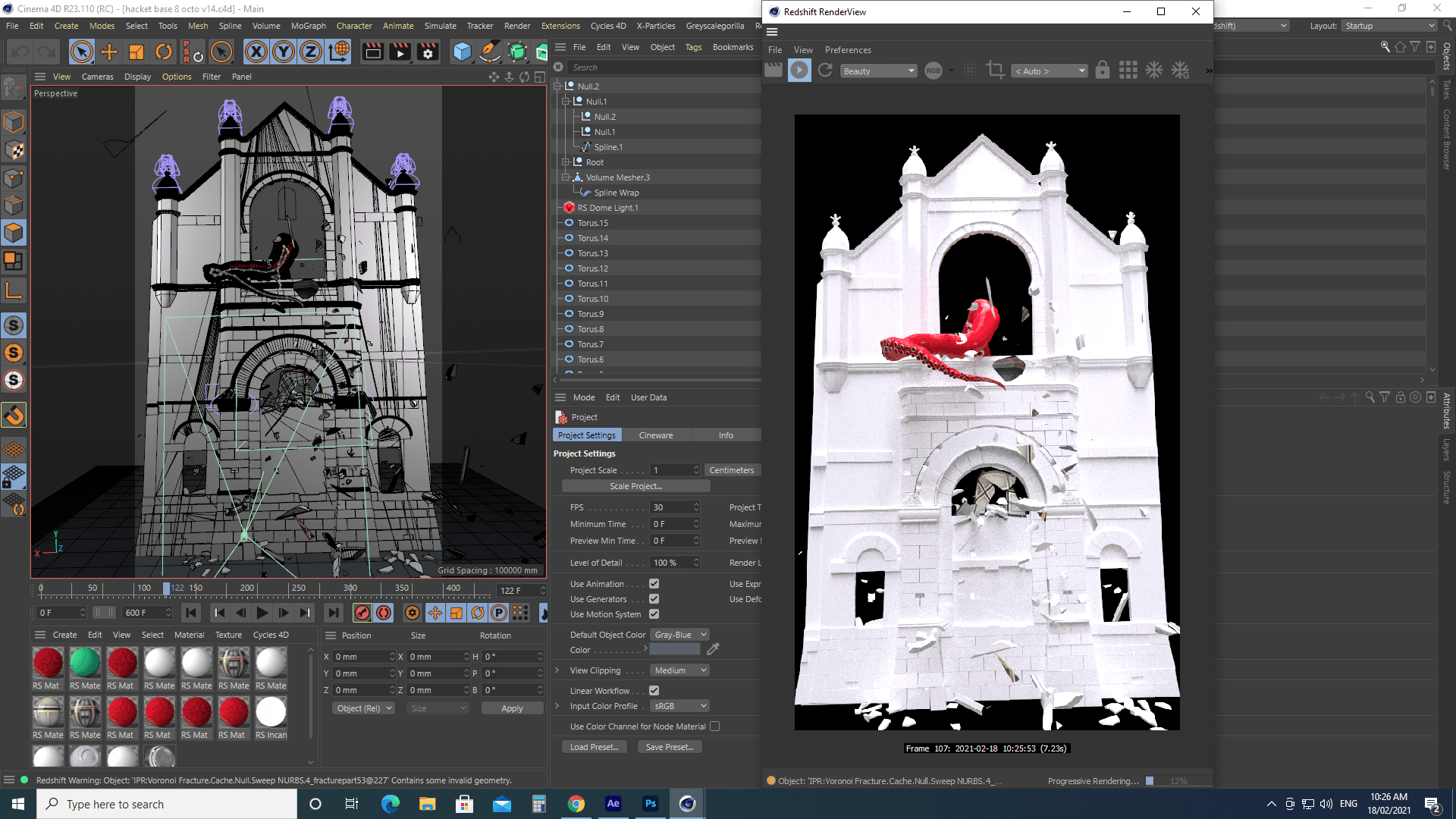Click the Redshift RenderView play button

pos(799,71)
